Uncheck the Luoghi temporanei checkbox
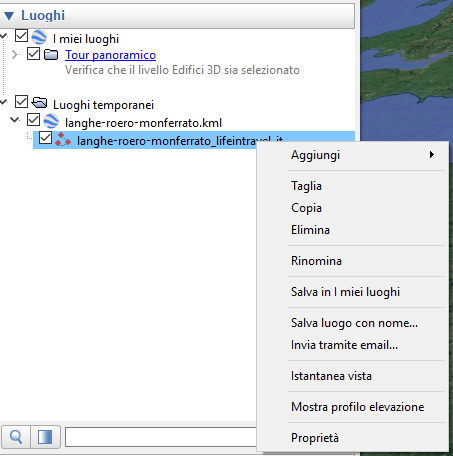The image size is (453, 456). 22,102
